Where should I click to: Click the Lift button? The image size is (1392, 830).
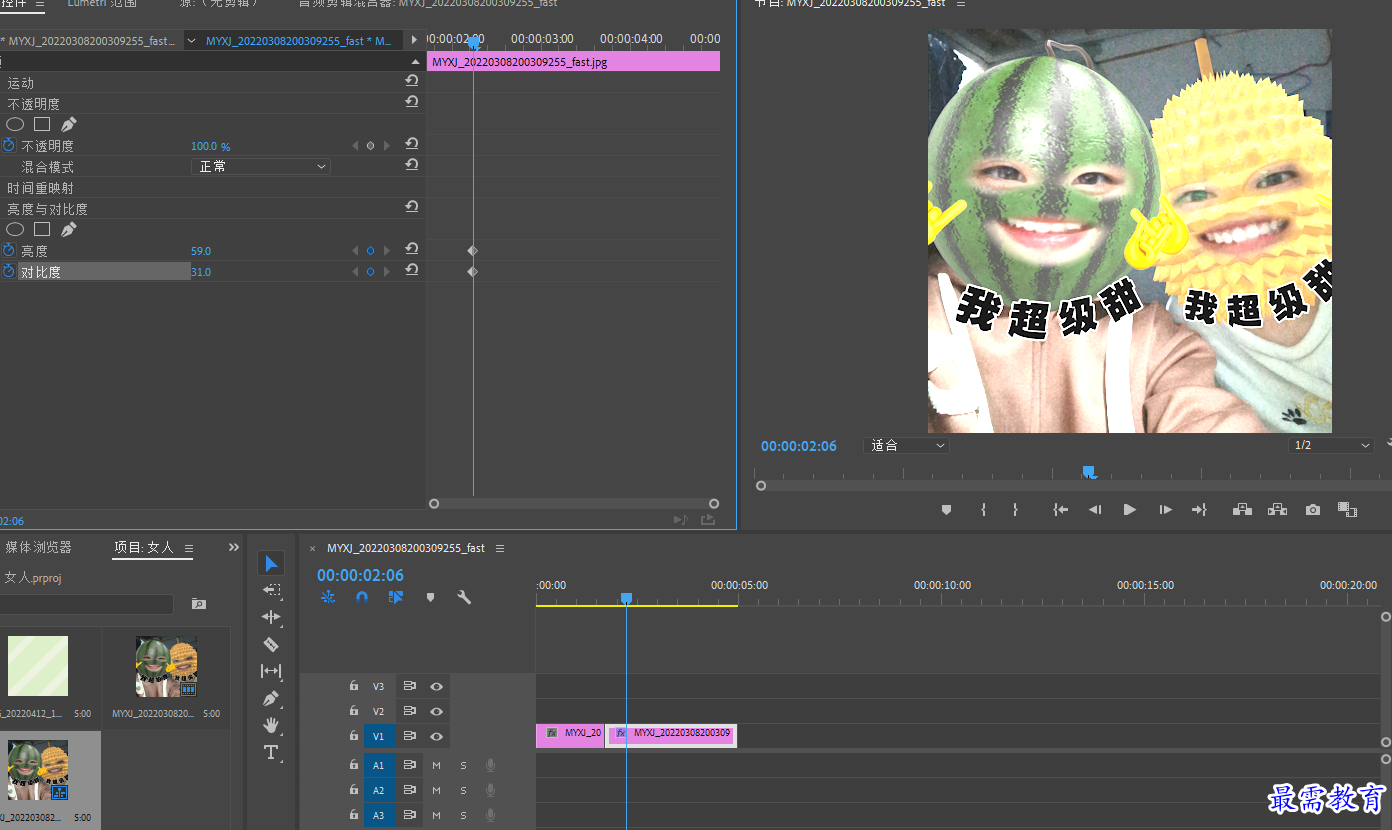pos(1242,510)
